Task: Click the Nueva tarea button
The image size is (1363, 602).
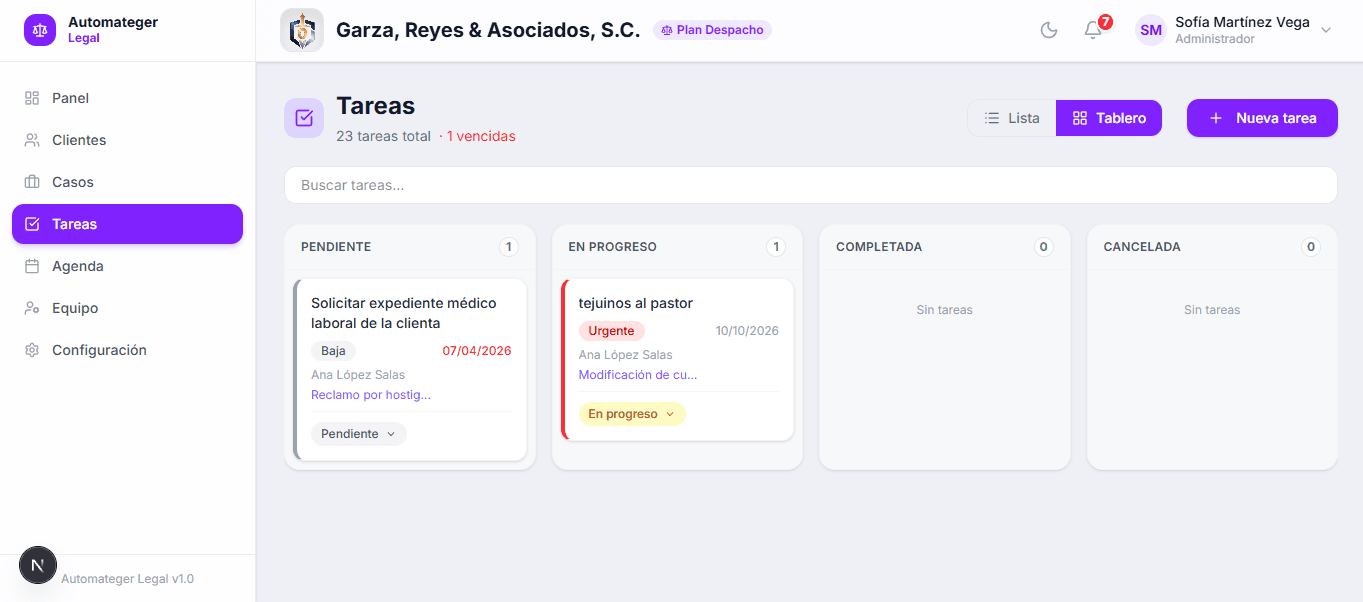Action: 1261,117
